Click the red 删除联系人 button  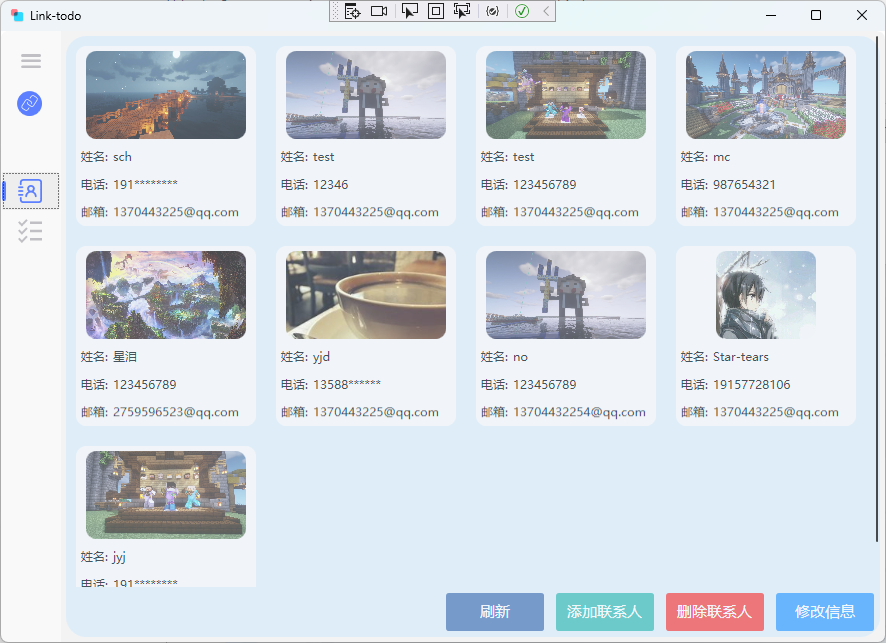tap(715, 612)
